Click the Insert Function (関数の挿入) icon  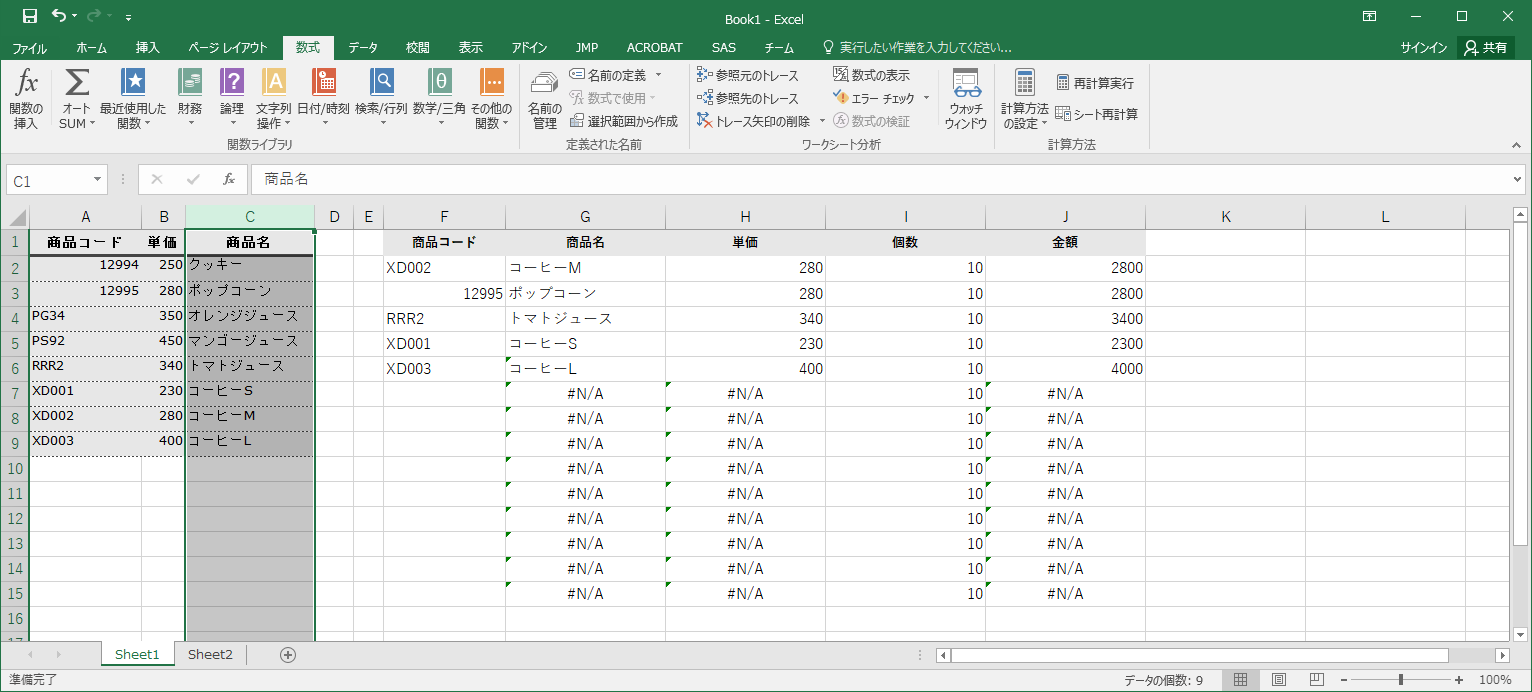click(26, 98)
